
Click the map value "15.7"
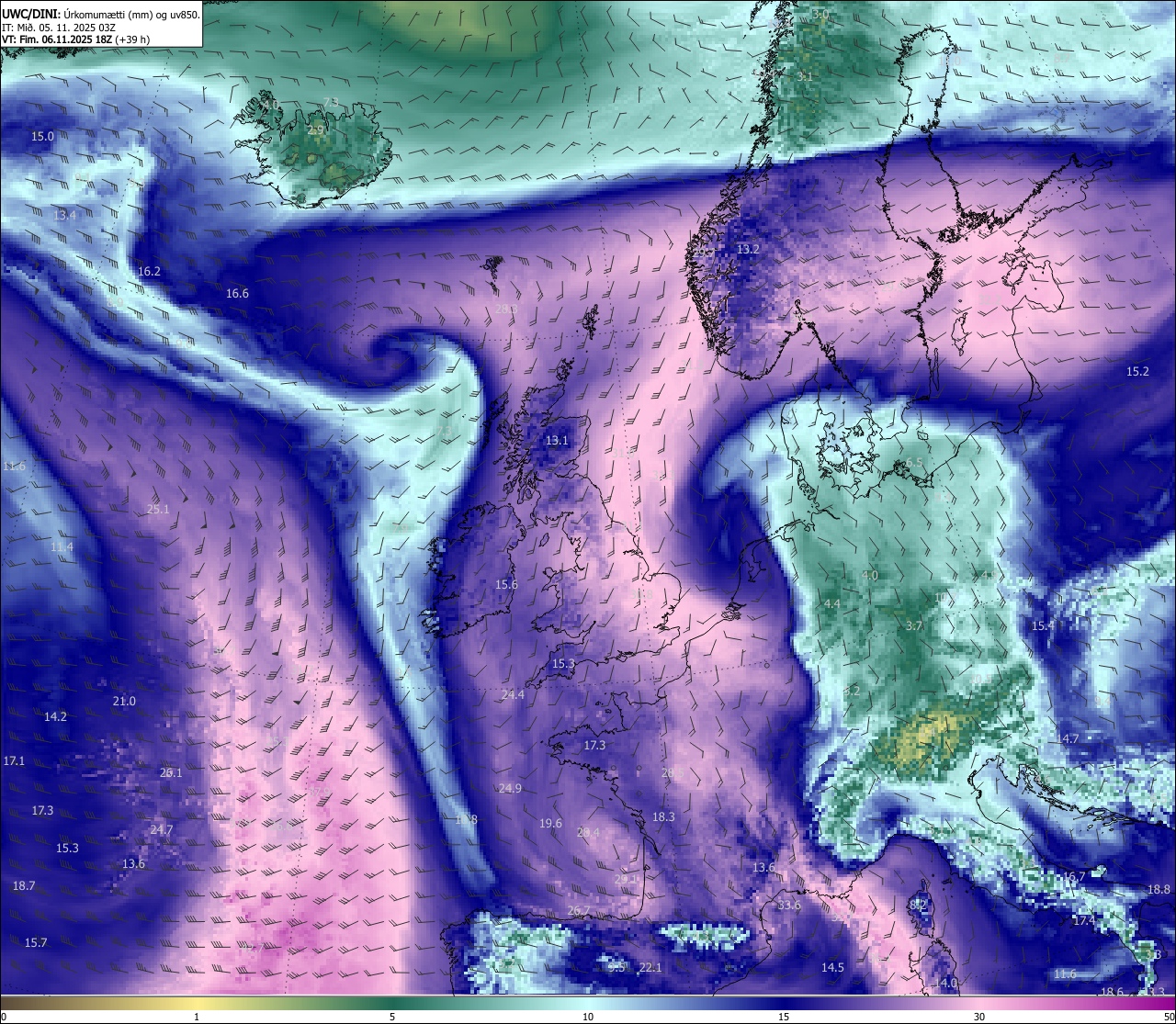tap(35, 942)
